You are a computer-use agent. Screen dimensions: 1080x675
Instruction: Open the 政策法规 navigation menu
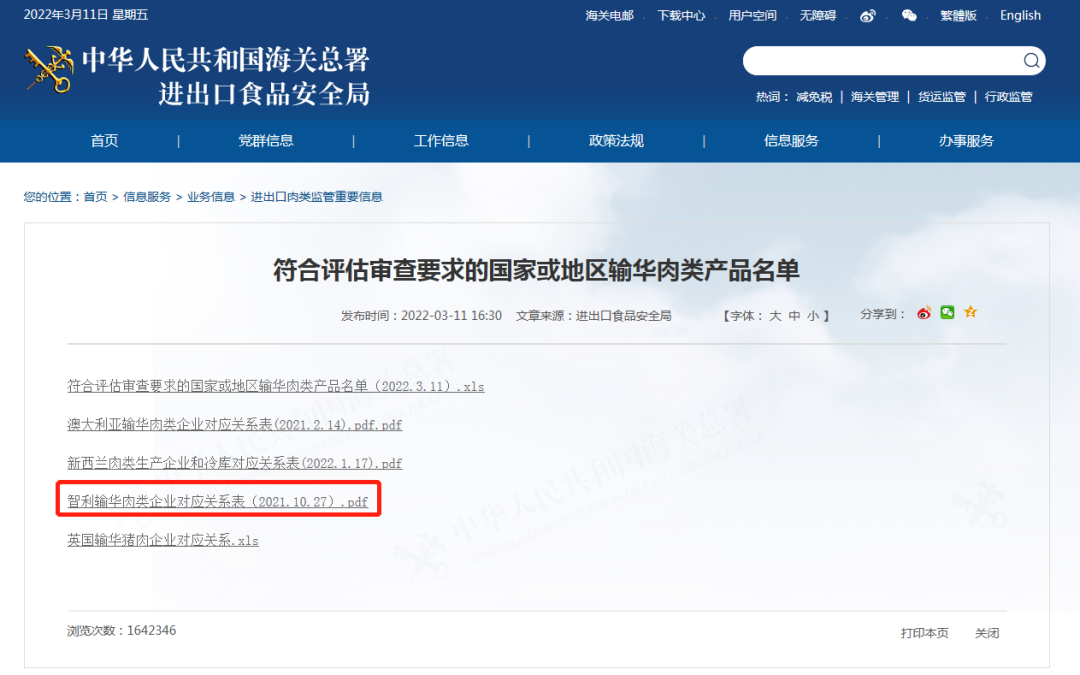(616, 141)
